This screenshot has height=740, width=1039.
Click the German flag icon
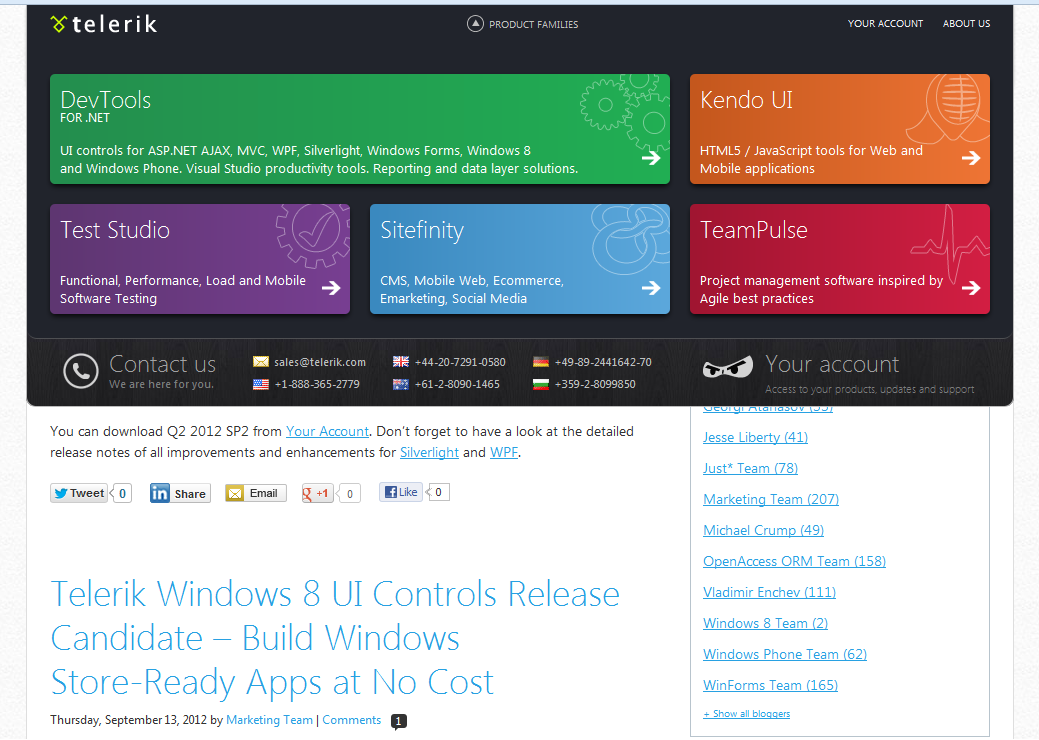coord(541,362)
